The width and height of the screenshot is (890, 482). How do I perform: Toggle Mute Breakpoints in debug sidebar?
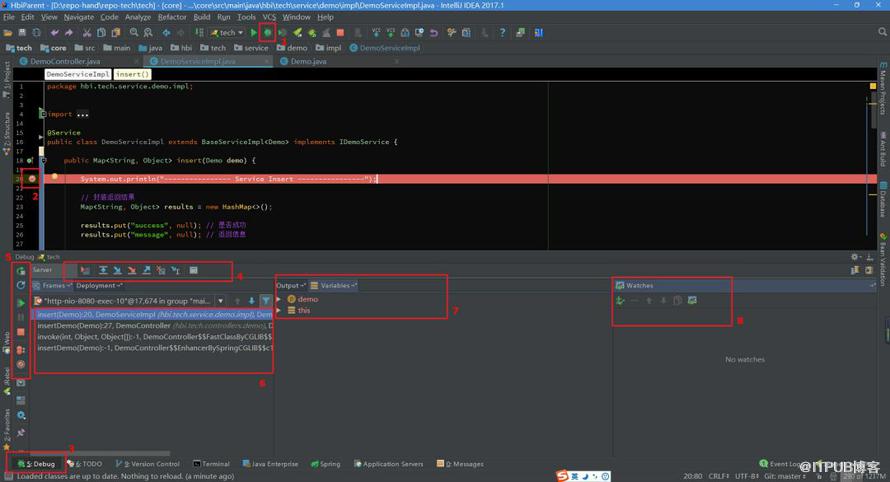21,364
